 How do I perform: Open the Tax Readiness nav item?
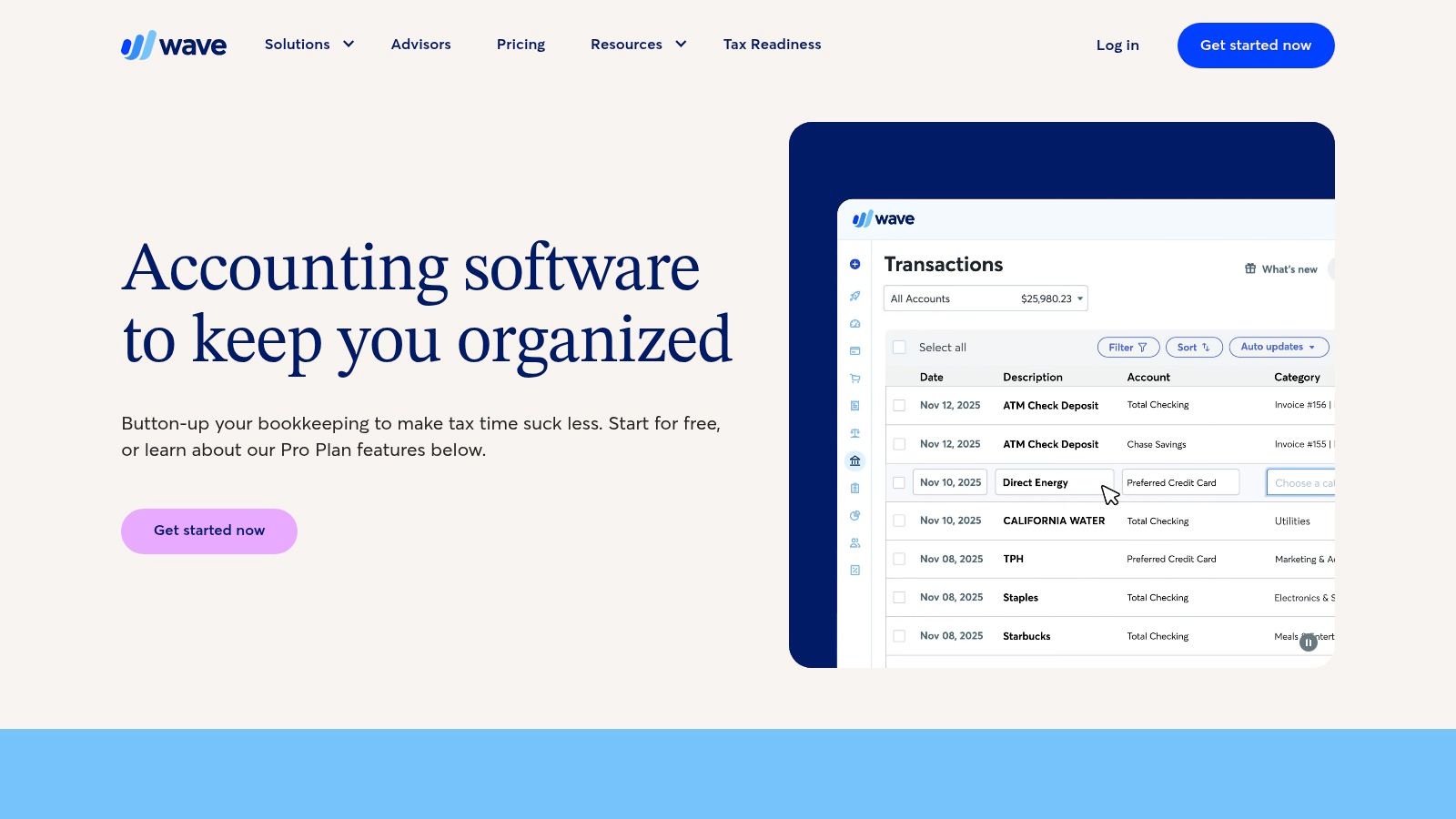coord(773,44)
